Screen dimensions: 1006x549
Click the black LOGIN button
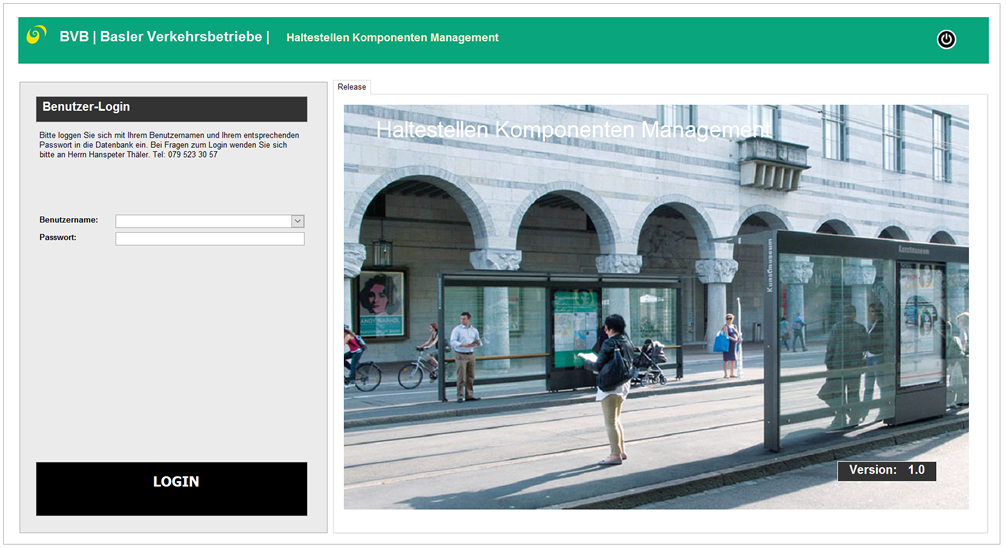coord(171,489)
